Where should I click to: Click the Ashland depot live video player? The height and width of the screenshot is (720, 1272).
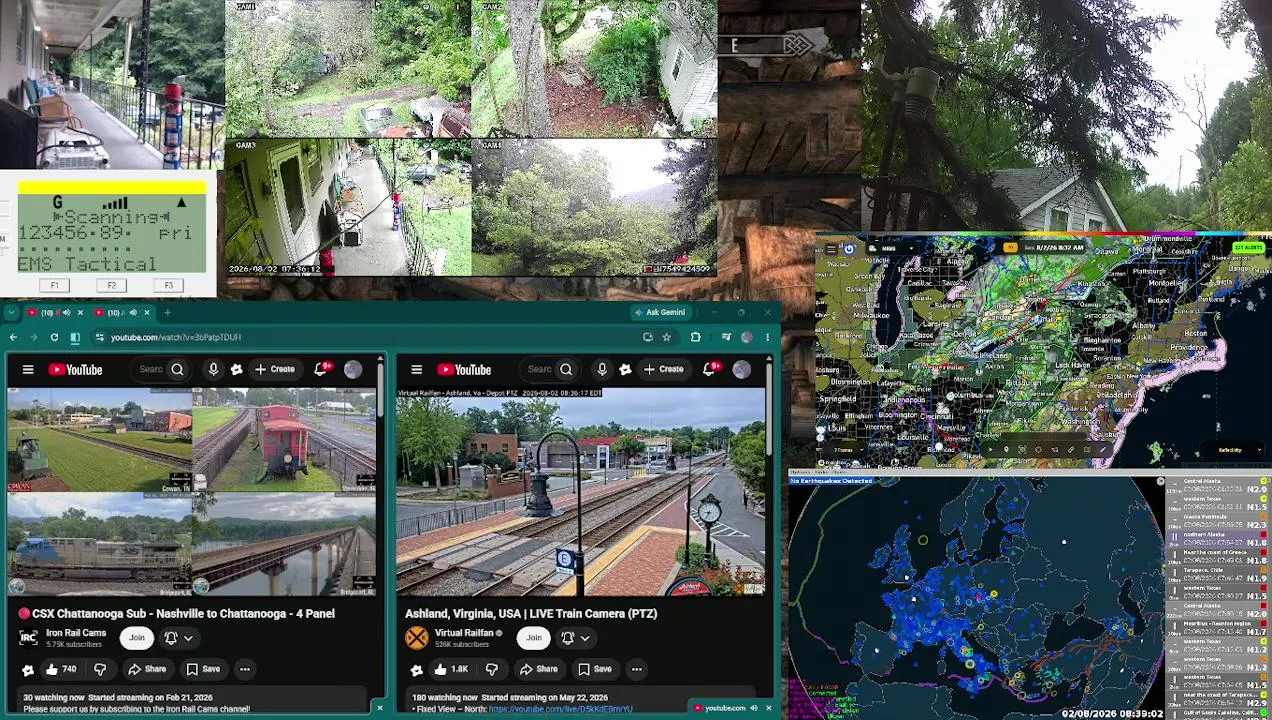(x=581, y=492)
